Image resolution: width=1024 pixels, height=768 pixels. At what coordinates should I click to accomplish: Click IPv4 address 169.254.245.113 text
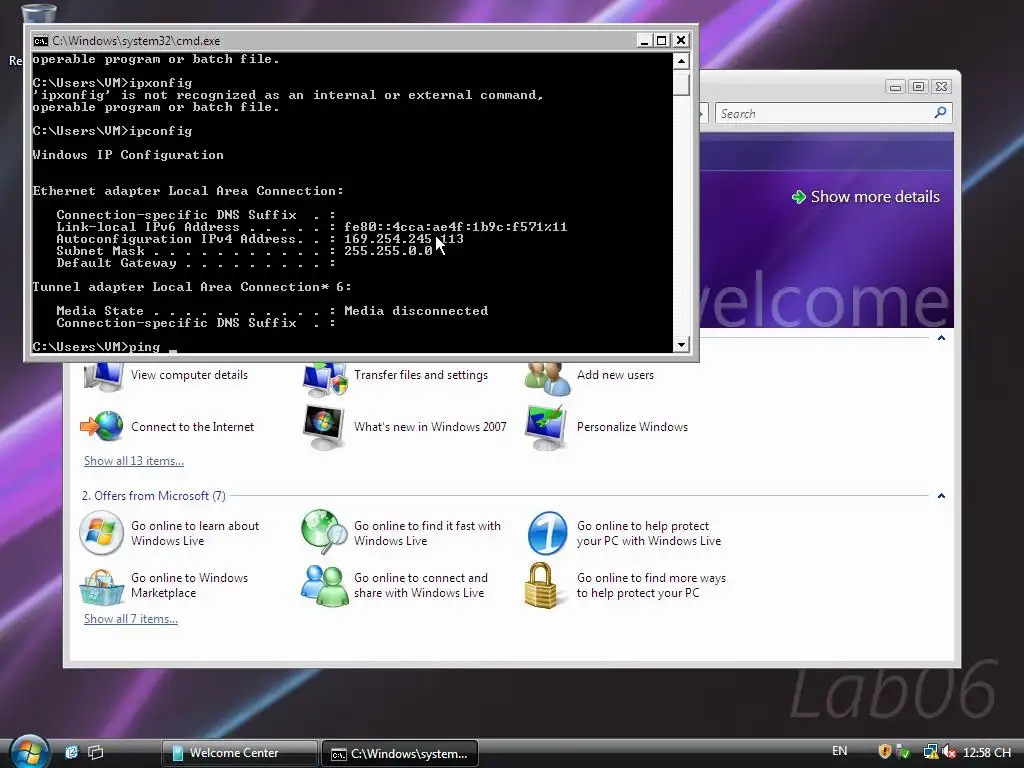(404, 239)
